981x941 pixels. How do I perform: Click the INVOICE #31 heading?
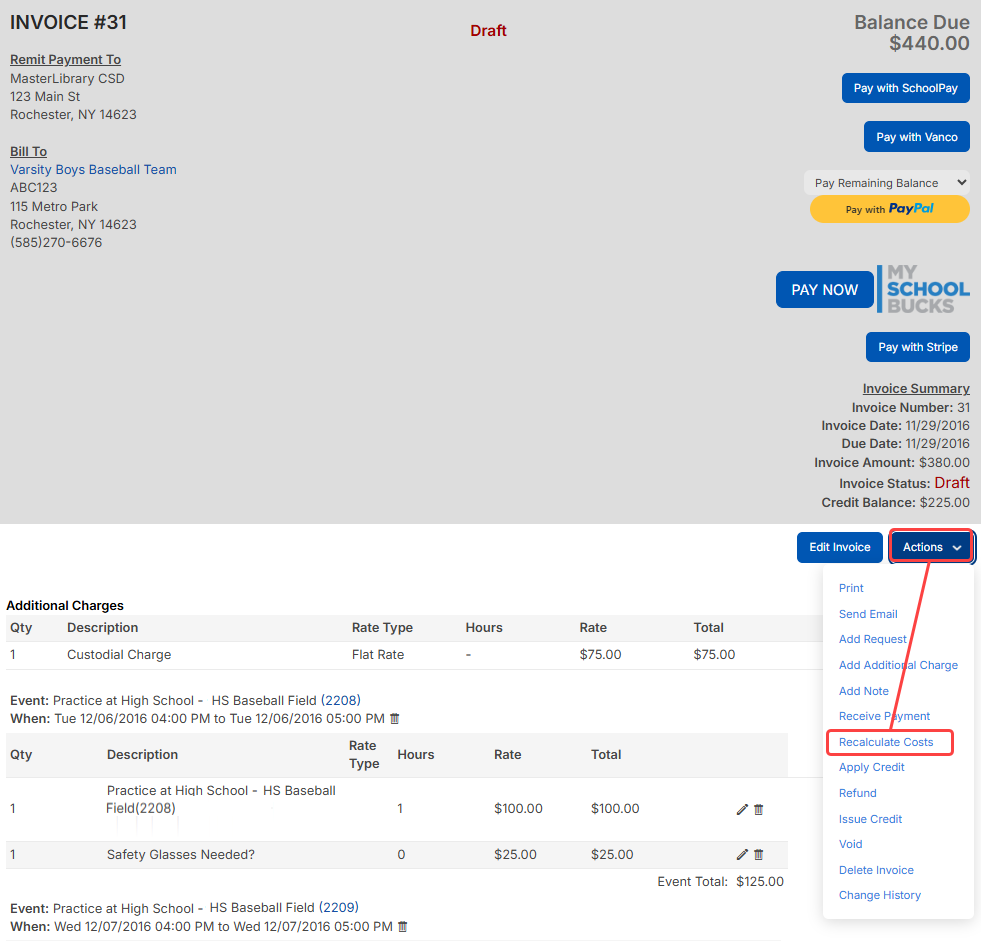[69, 23]
